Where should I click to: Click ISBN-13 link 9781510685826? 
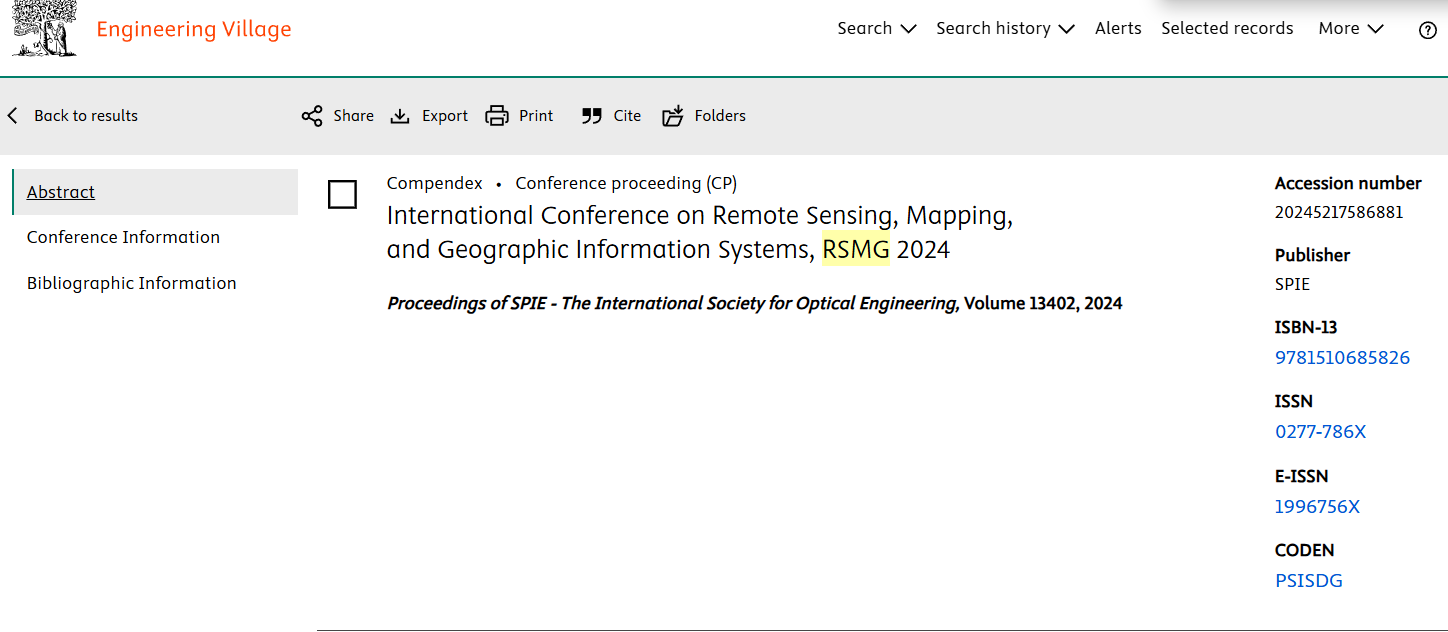[1342, 358]
